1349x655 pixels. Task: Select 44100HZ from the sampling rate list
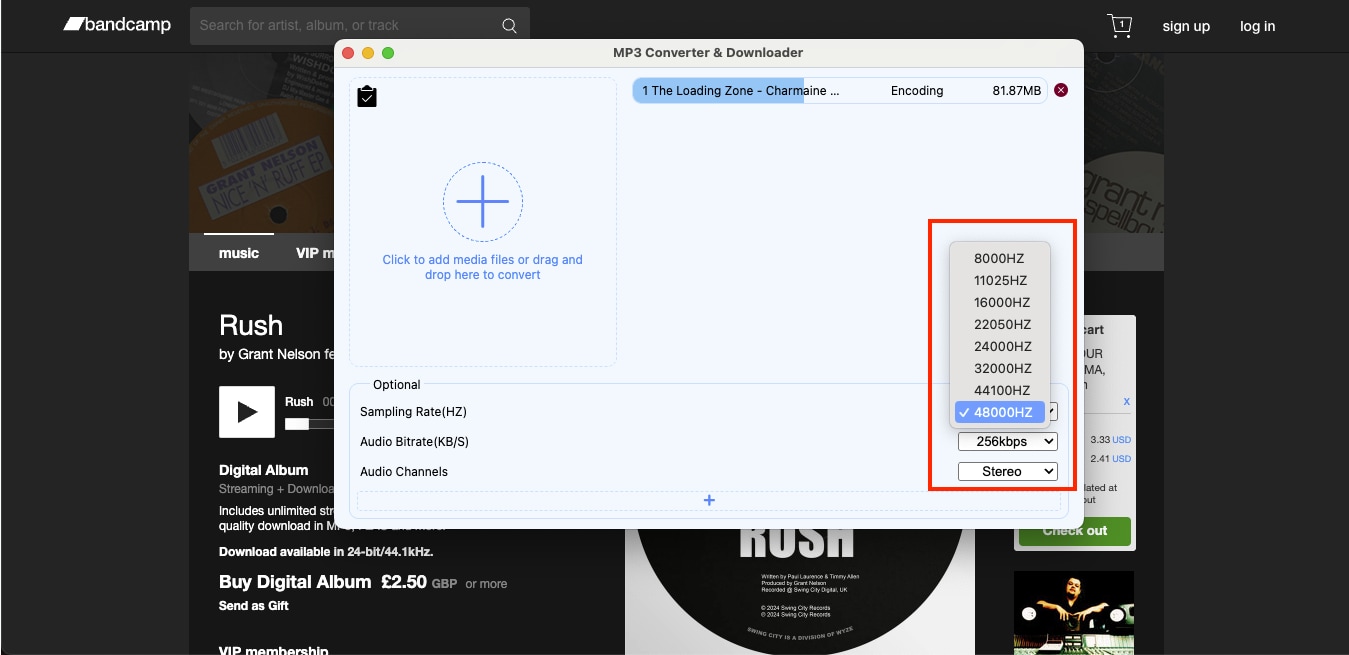click(x=1001, y=390)
